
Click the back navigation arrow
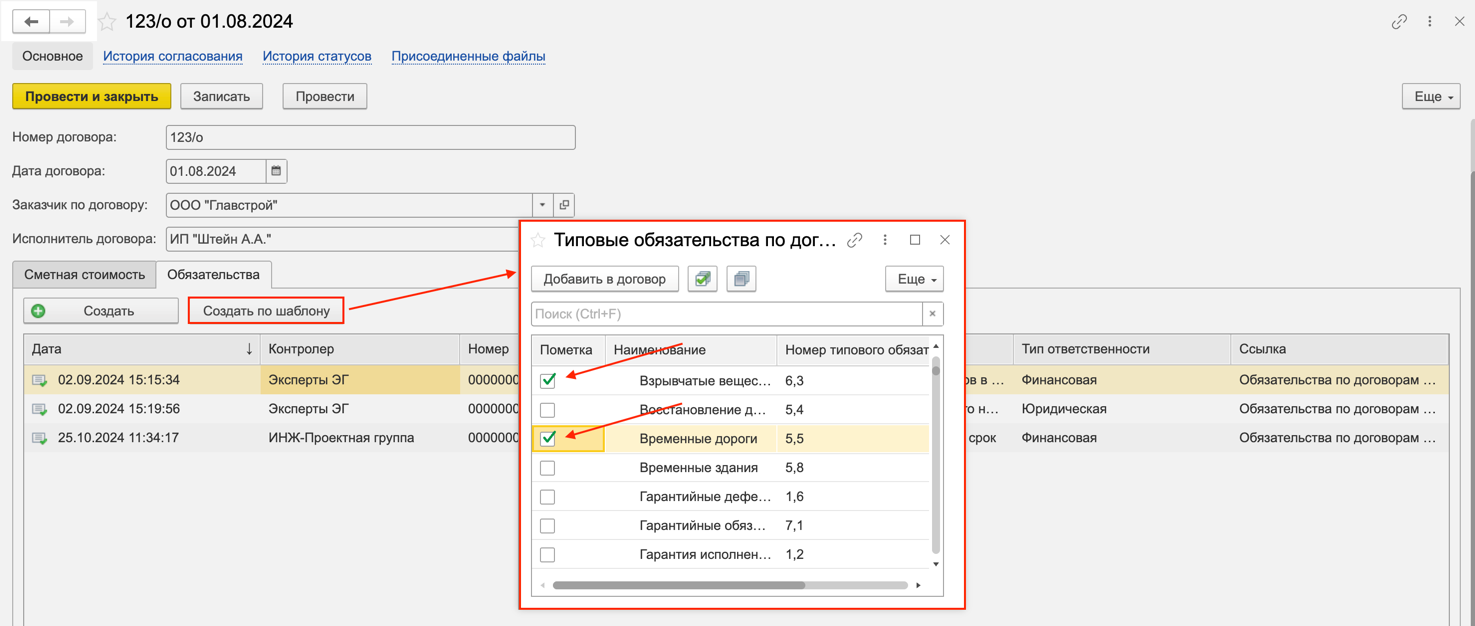[32, 21]
